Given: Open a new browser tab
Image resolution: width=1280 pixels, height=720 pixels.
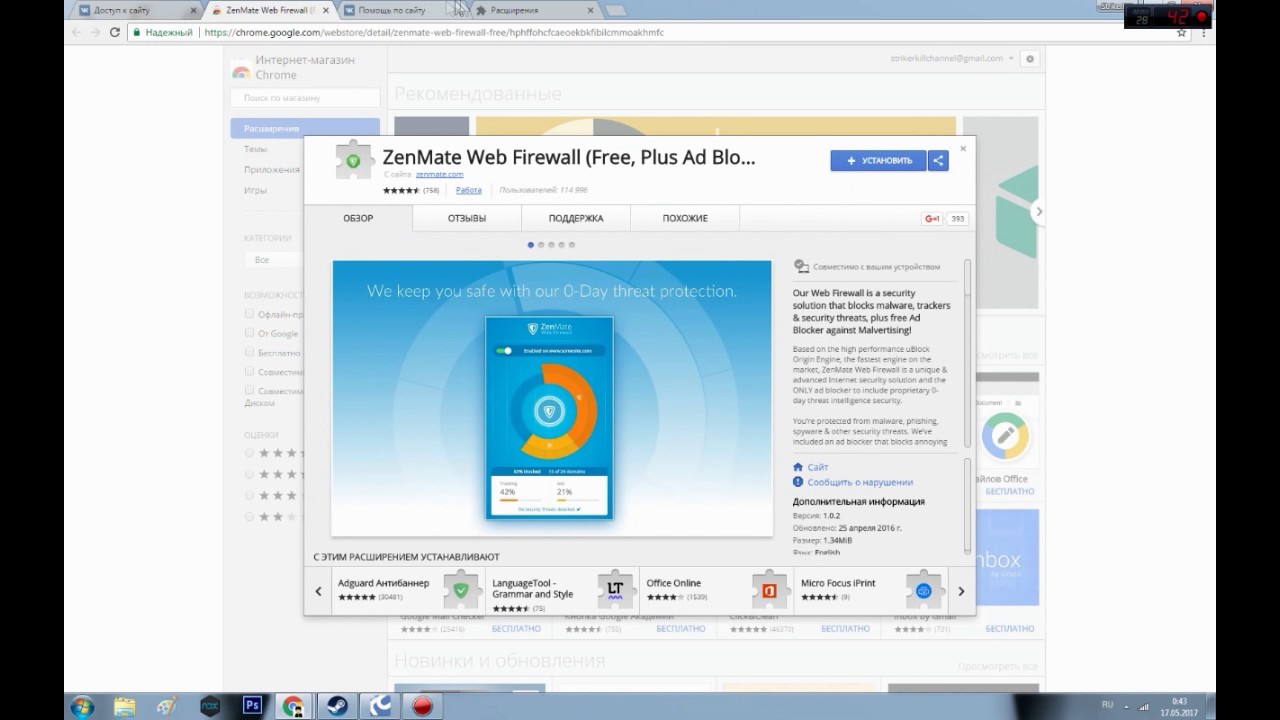Looking at the screenshot, I should tap(615, 10).
